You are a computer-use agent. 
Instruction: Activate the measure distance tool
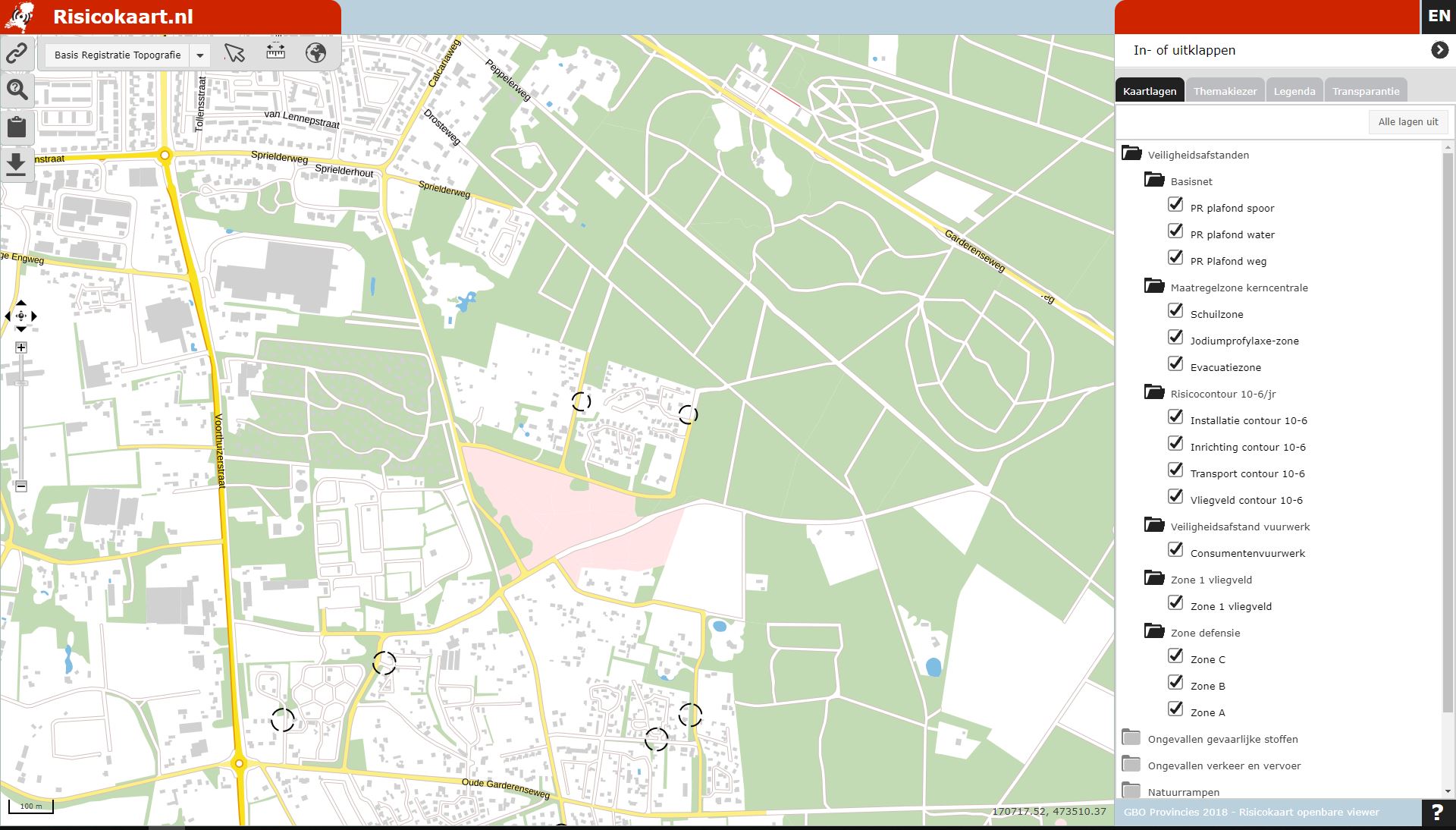point(275,53)
